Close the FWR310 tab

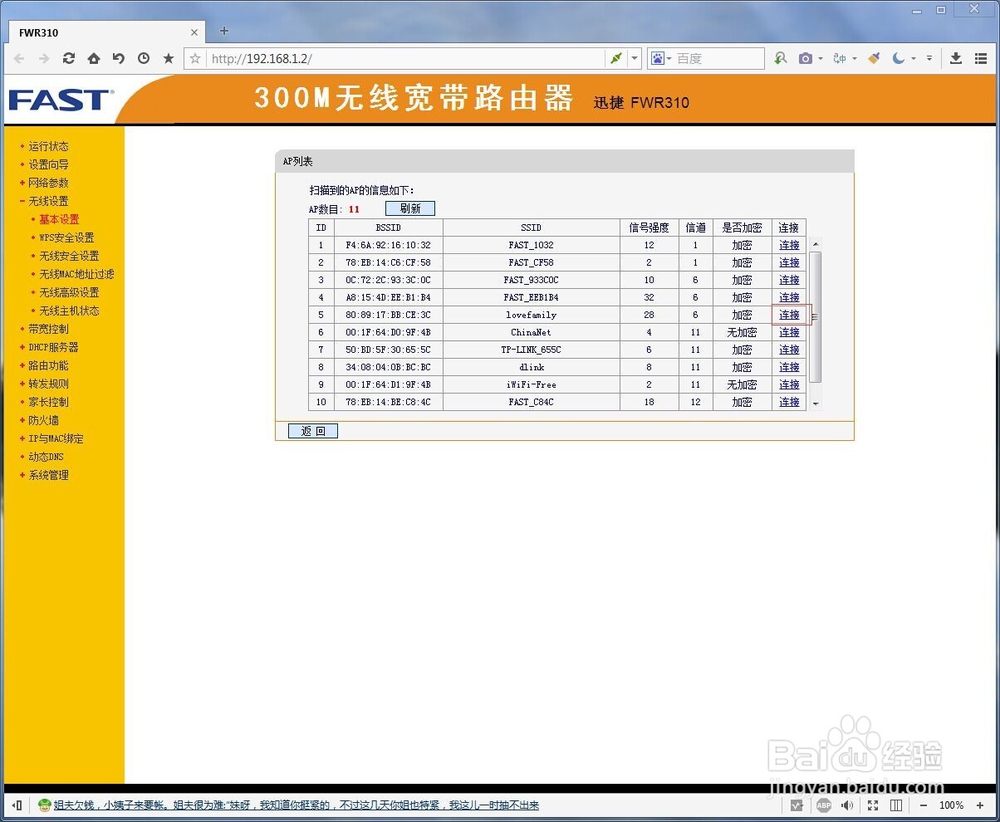click(194, 33)
